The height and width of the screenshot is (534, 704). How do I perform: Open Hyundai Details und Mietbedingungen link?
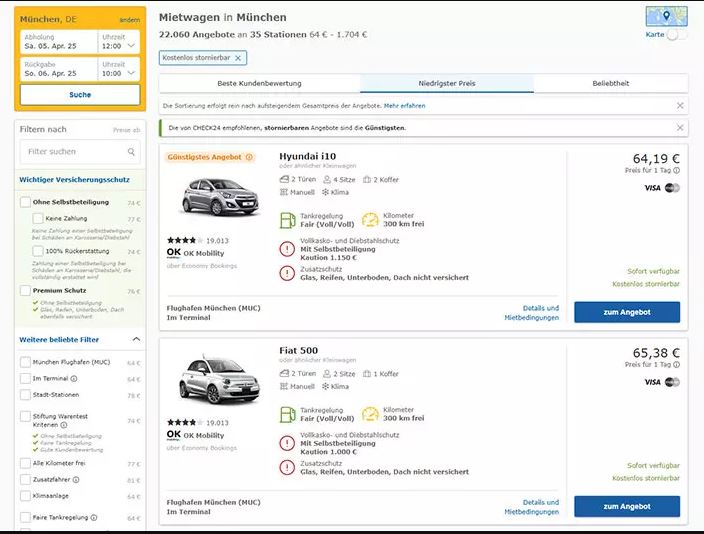532,313
